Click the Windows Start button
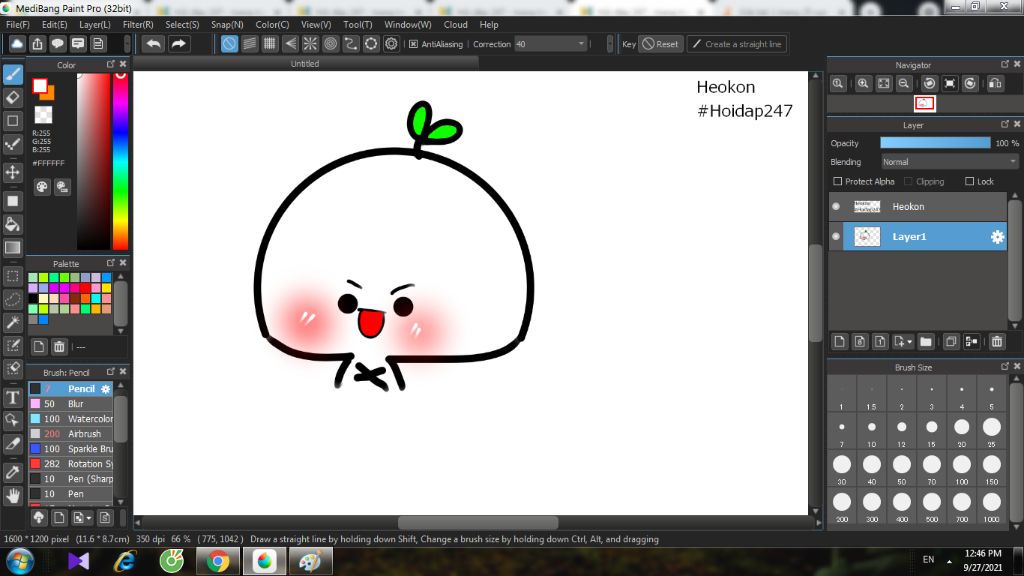This screenshot has width=1024, height=576. (20, 561)
